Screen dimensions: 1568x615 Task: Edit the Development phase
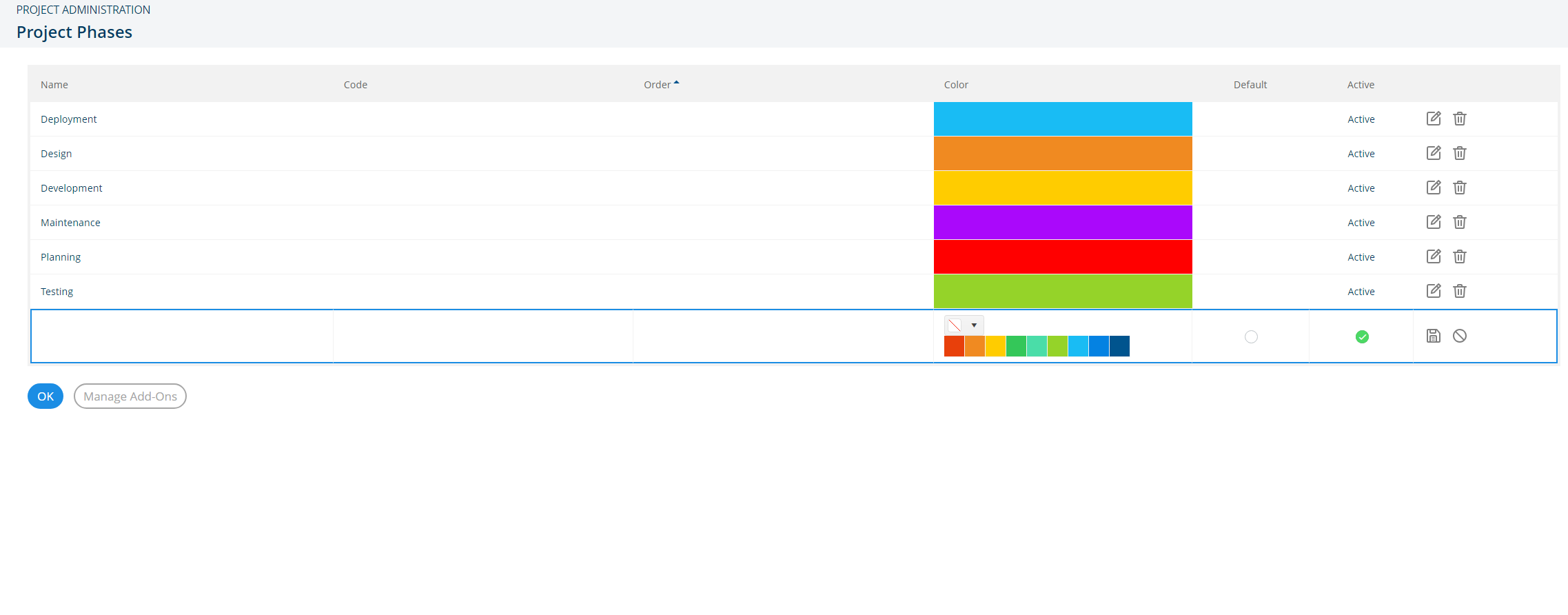point(1434,188)
